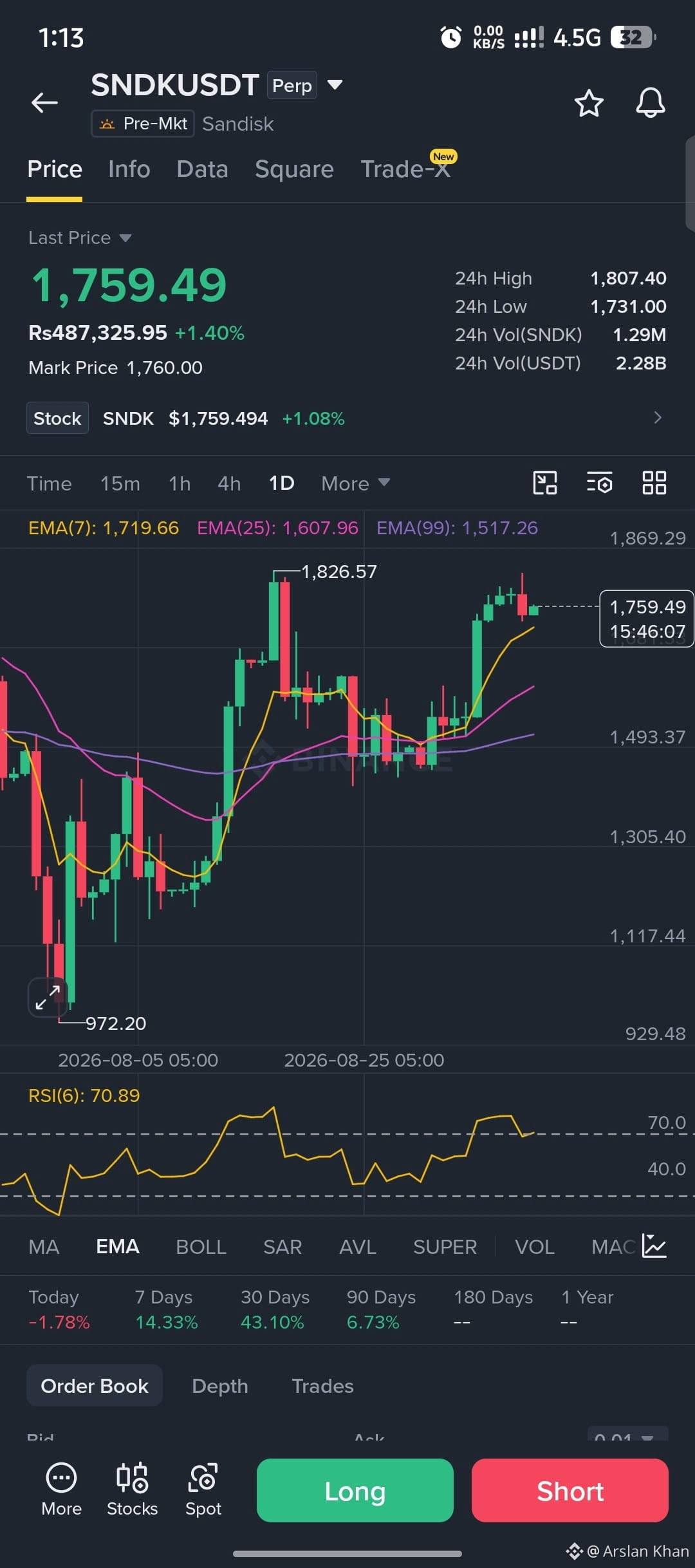Toggle the BOLL indicator

(x=201, y=1247)
